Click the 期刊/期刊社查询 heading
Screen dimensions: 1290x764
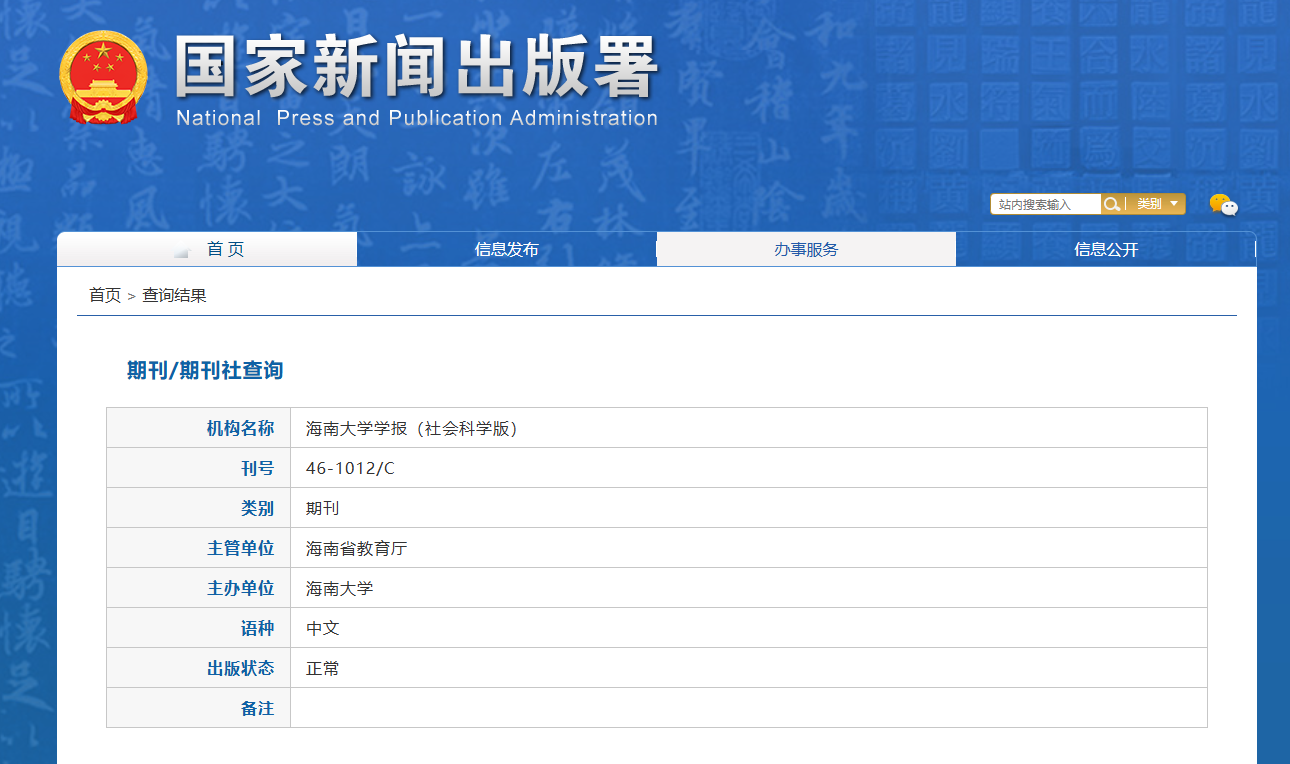point(205,370)
